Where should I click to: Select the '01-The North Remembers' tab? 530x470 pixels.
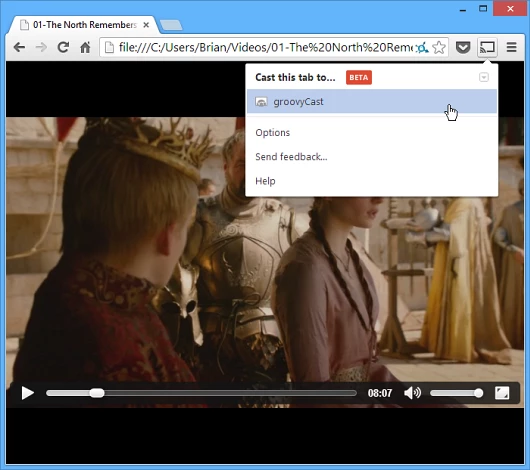coord(83,25)
